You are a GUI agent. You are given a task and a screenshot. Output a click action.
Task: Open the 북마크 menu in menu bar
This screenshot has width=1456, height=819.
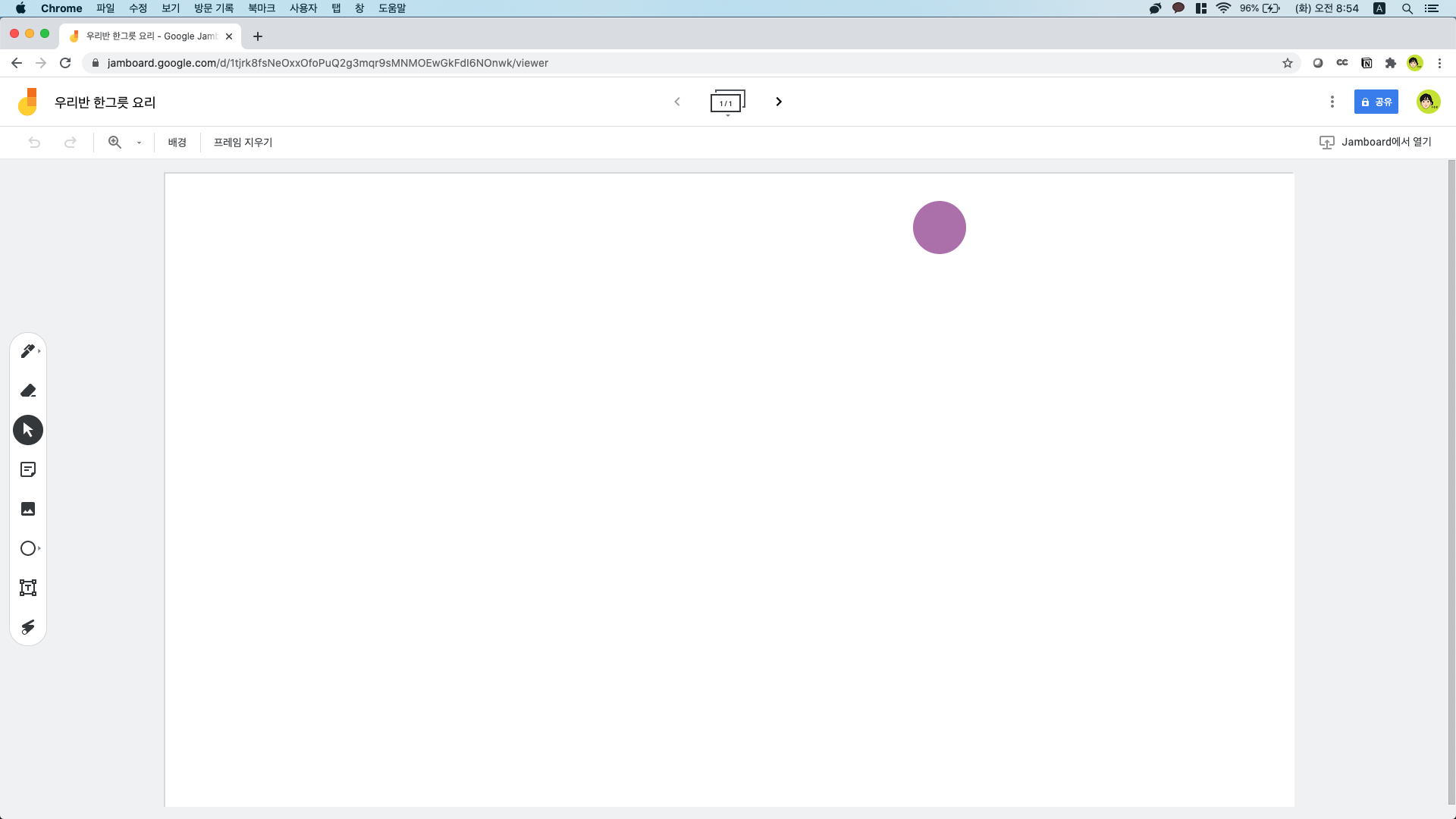pyautogui.click(x=261, y=8)
